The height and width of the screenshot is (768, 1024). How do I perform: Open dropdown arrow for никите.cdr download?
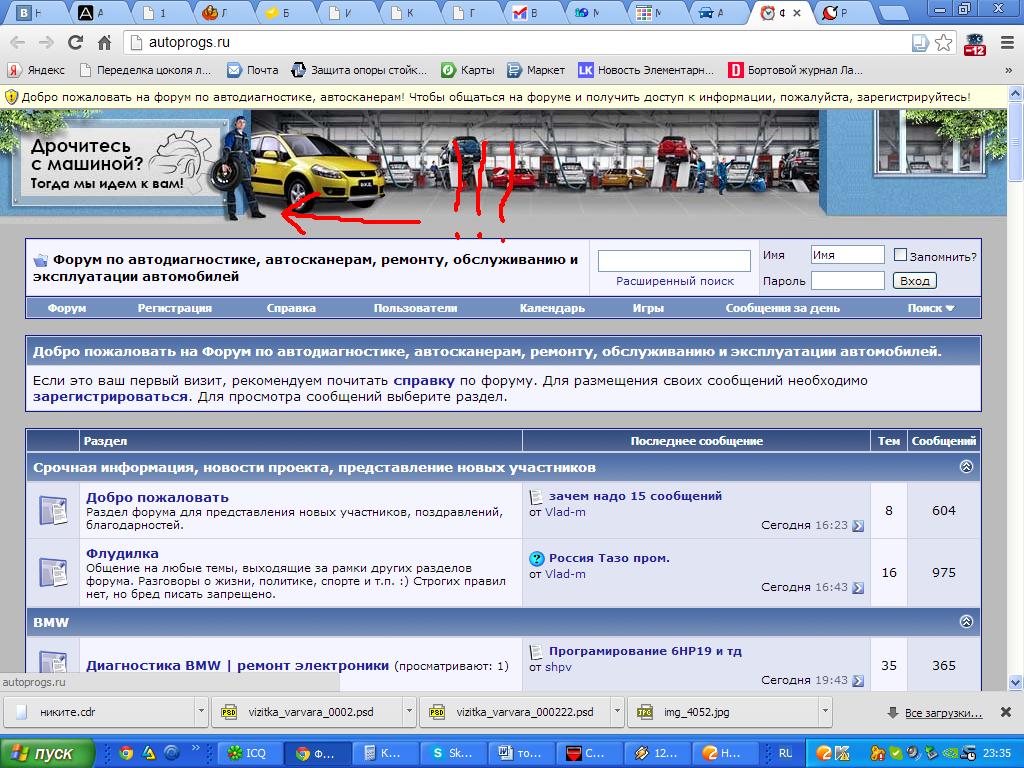(x=201, y=713)
